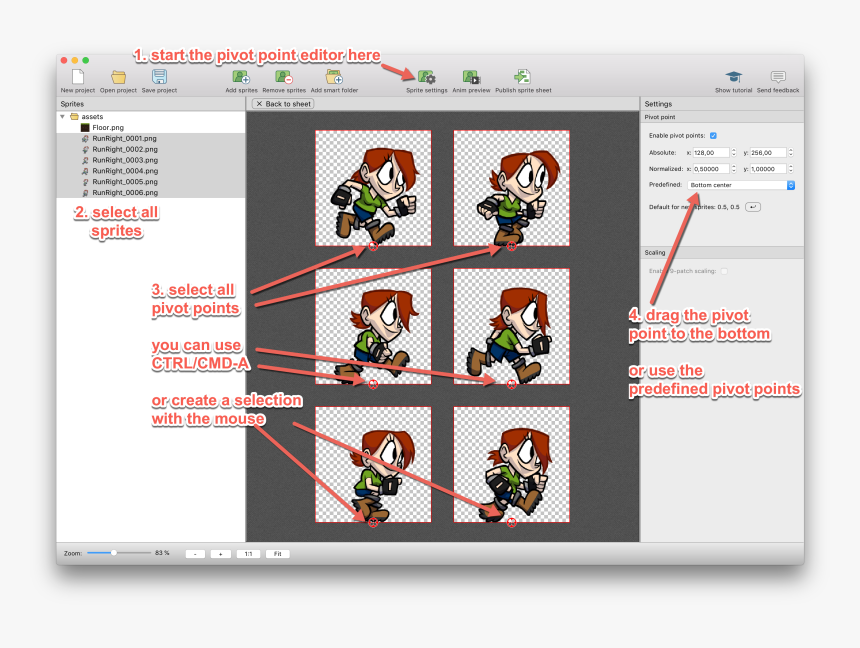
Task: Toggle the Enable pivot points checkbox
Action: coord(713,135)
